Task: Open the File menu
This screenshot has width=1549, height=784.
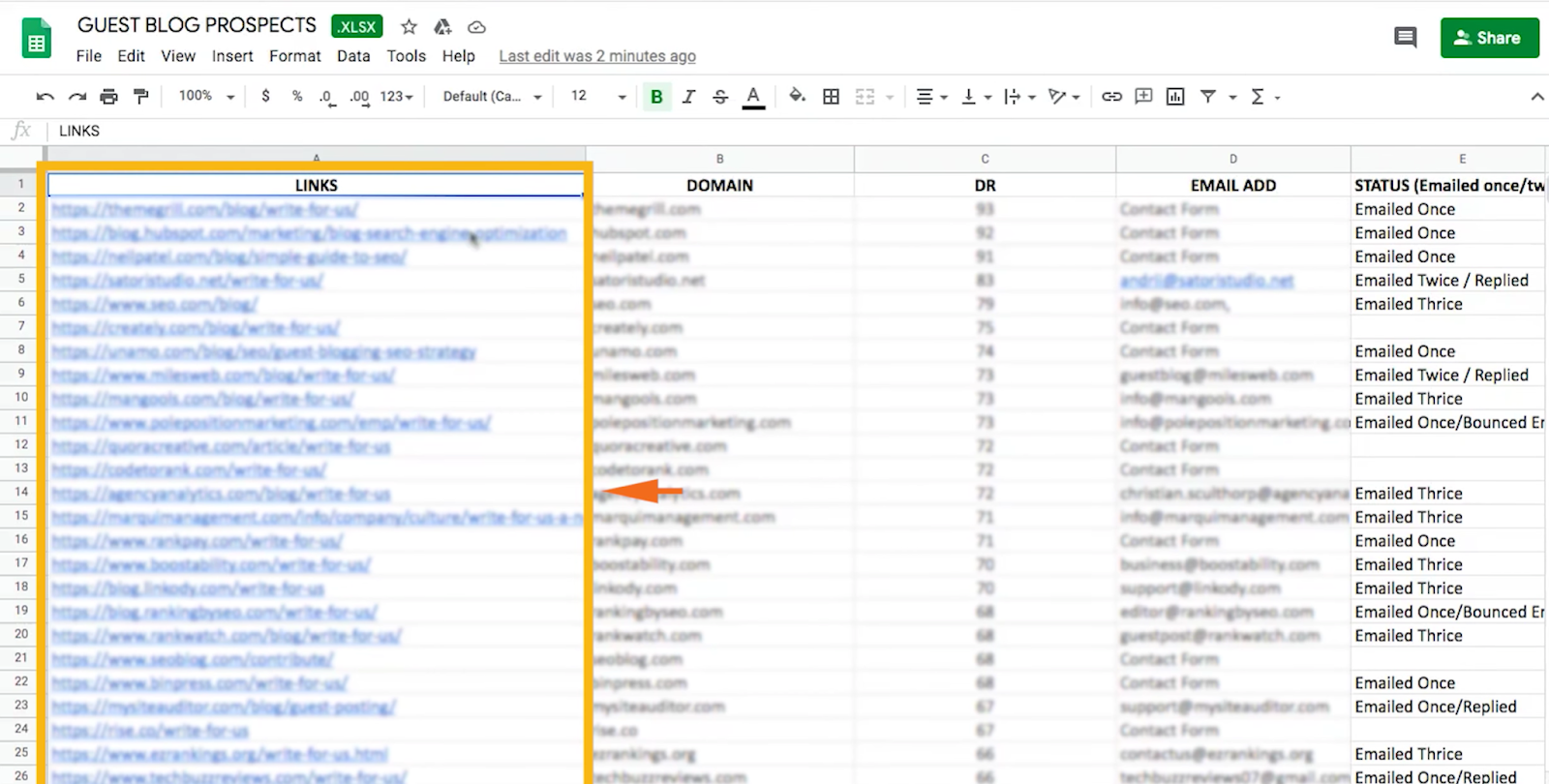Action: pos(89,56)
